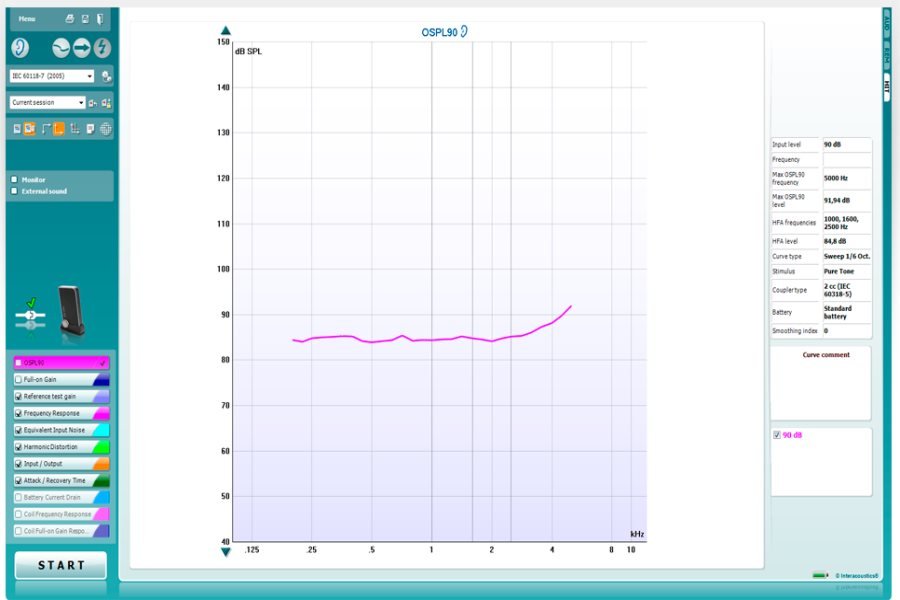Click the ear selection icon
This screenshot has height=600, width=900.
point(20,48)
